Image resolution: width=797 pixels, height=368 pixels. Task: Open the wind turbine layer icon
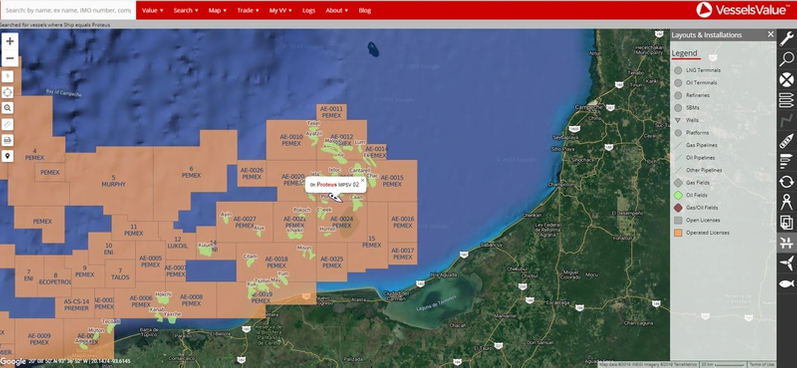(x=786, y=263)
